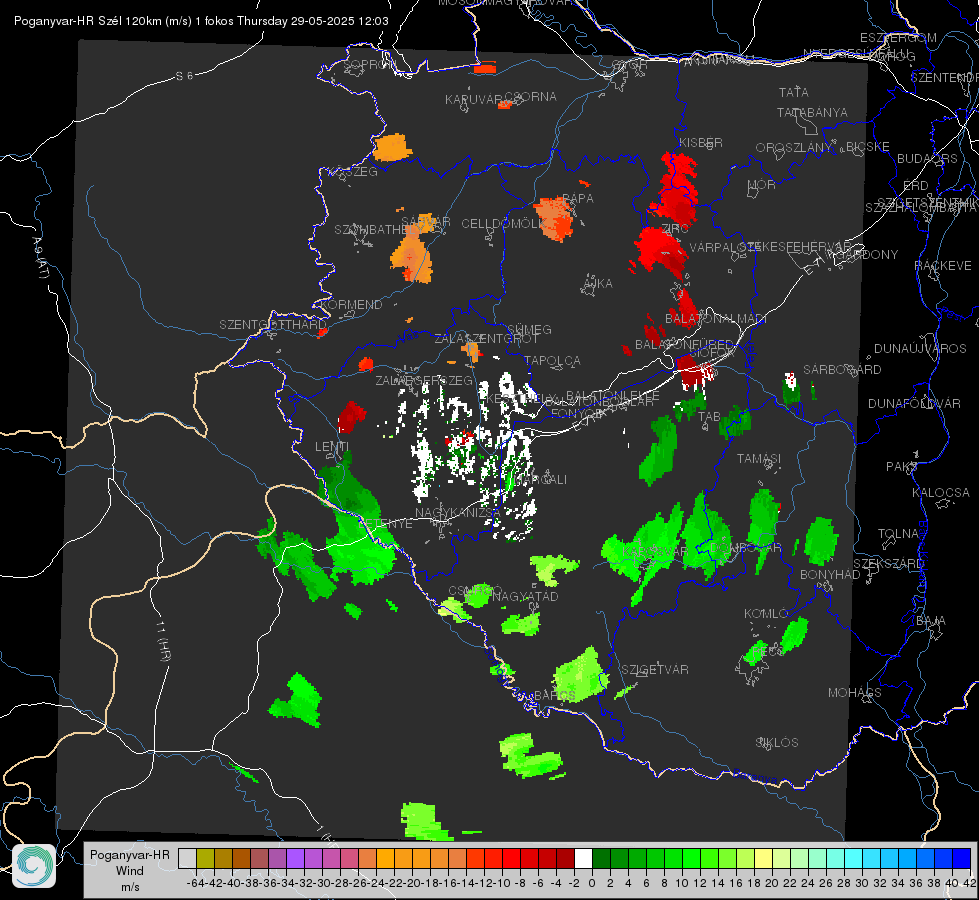Click the 'Poganyvar-HR Wind m/s' legend label
The image size is (979, 900).
pos(130,871)
